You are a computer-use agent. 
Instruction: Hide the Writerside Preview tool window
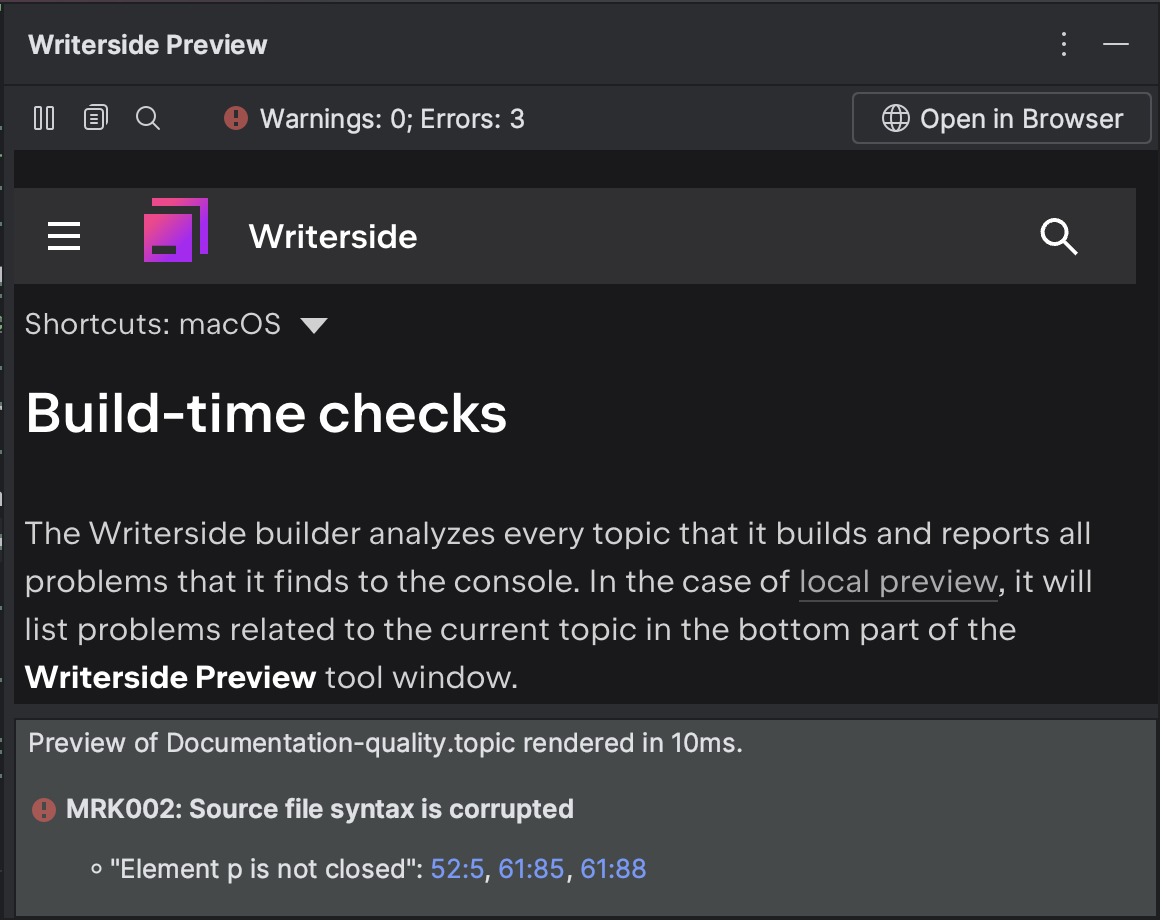click(x=1116, y=44)
